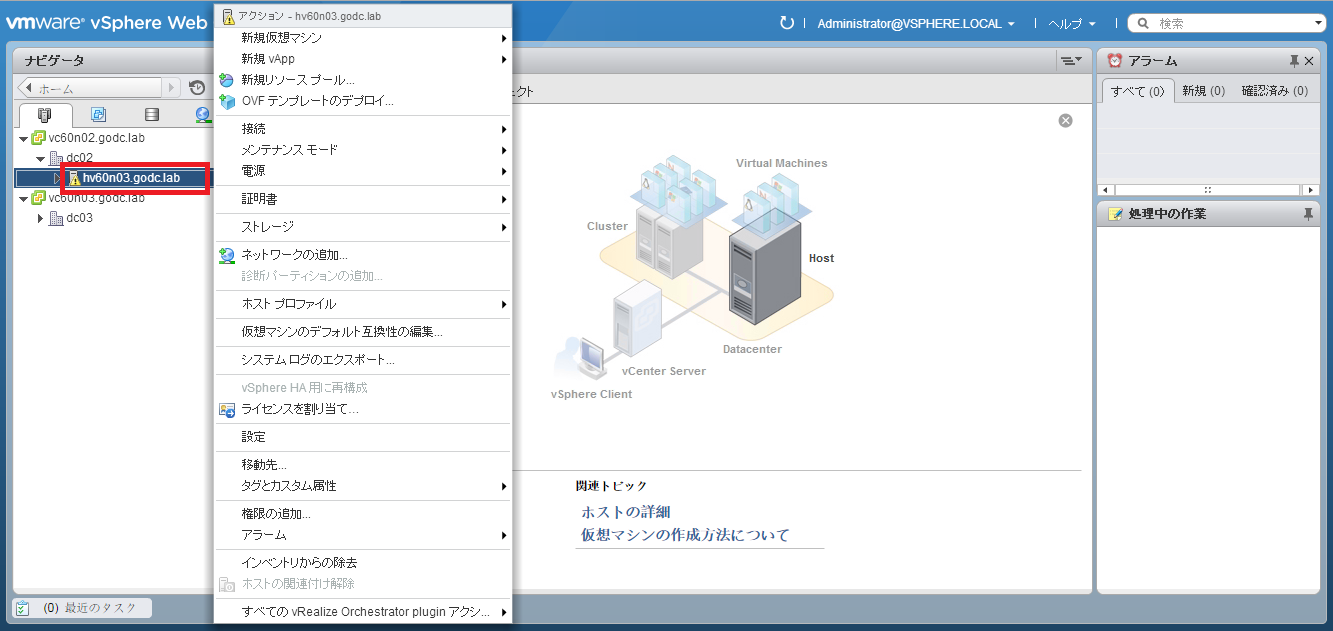Choose ネットワークの追加... menu entry
The image size is (1333, 631).
point(363,255)
